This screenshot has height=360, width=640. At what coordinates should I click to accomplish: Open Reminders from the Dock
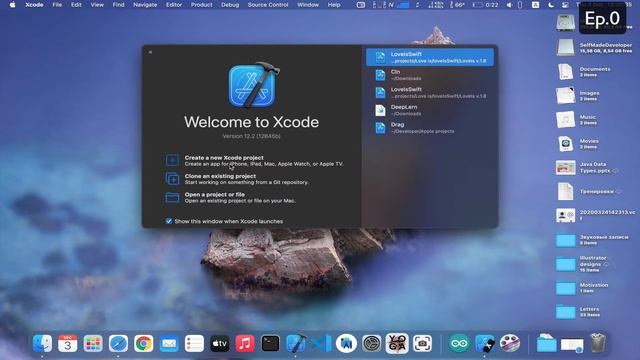coord(194,344)
